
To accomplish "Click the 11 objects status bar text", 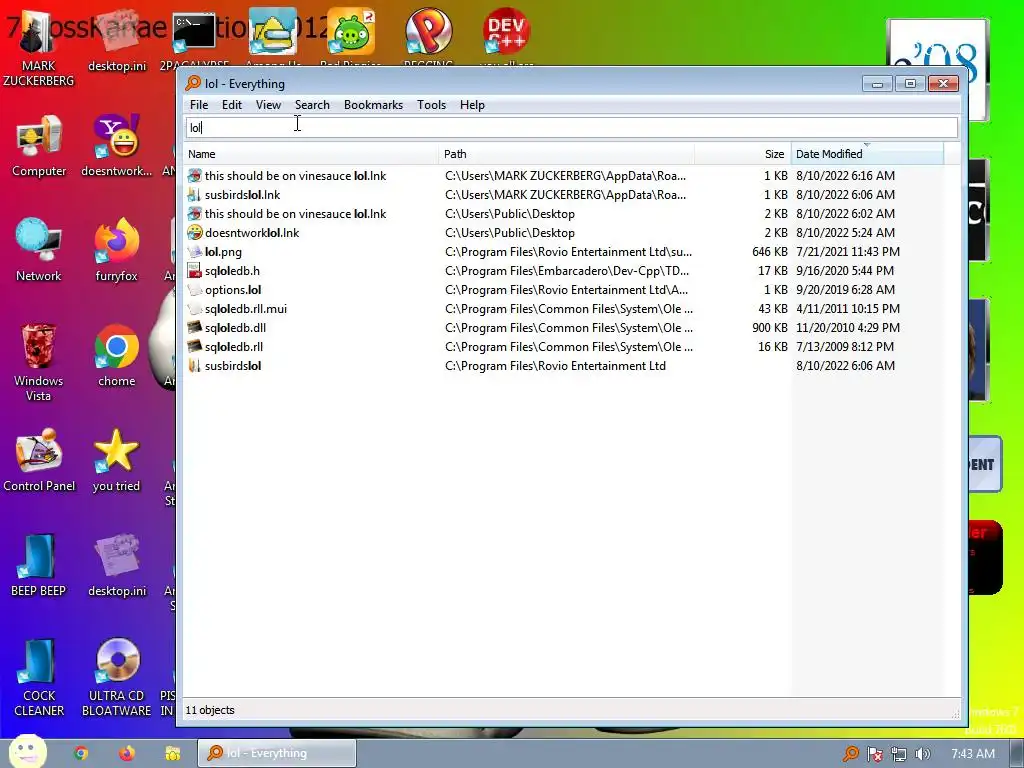I will pos(210,711).
